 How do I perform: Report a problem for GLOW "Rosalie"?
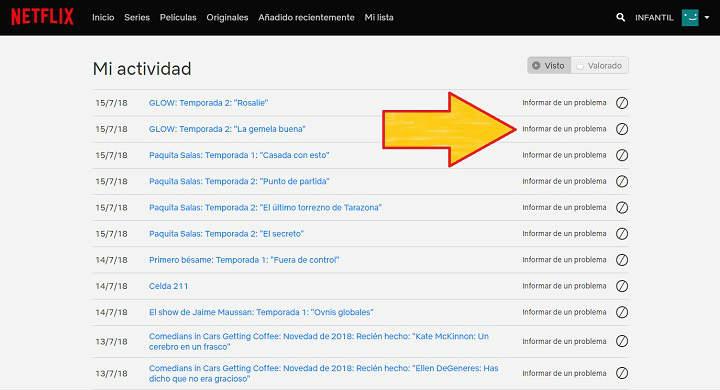tap(564, 103)
